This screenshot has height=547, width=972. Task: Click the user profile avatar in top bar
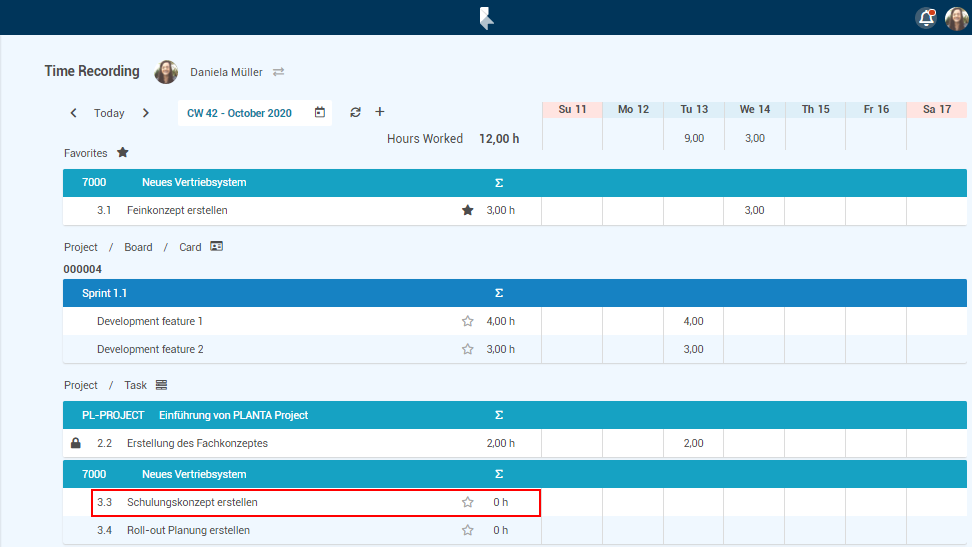(956, 18)
